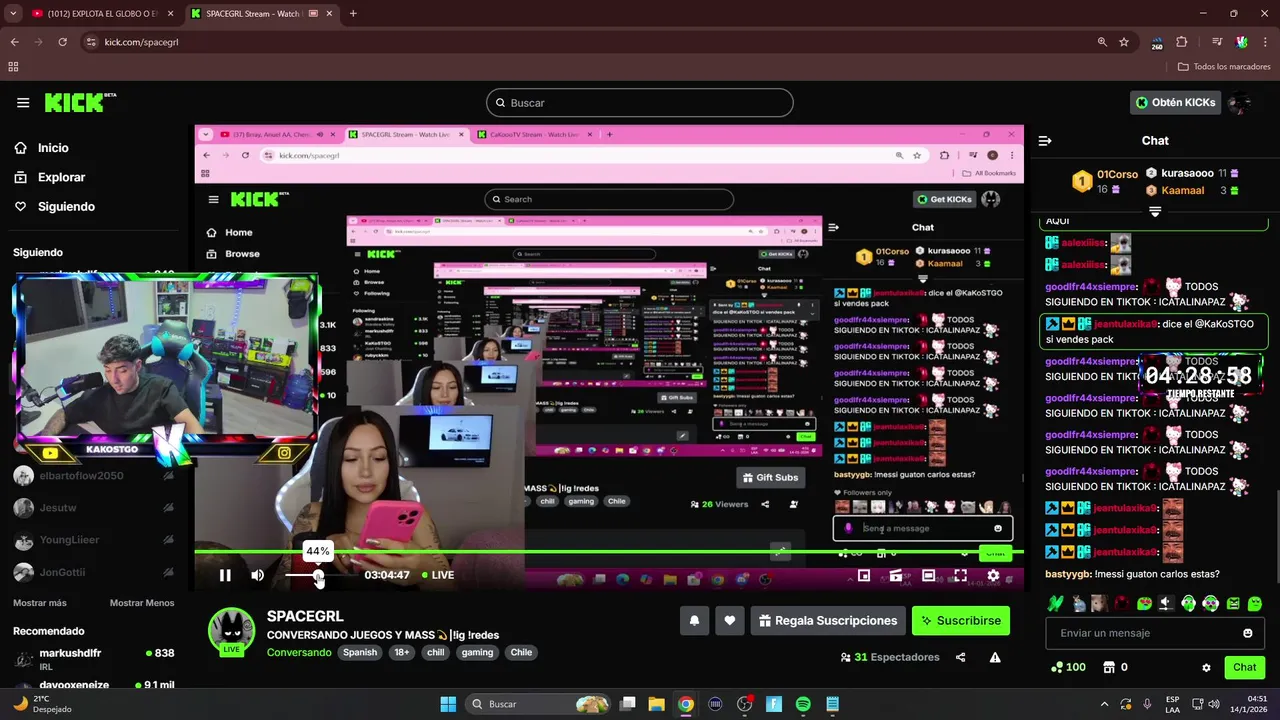Open followed channel elbartoflow2050
1280x720 pixels.
click(94, 476)
